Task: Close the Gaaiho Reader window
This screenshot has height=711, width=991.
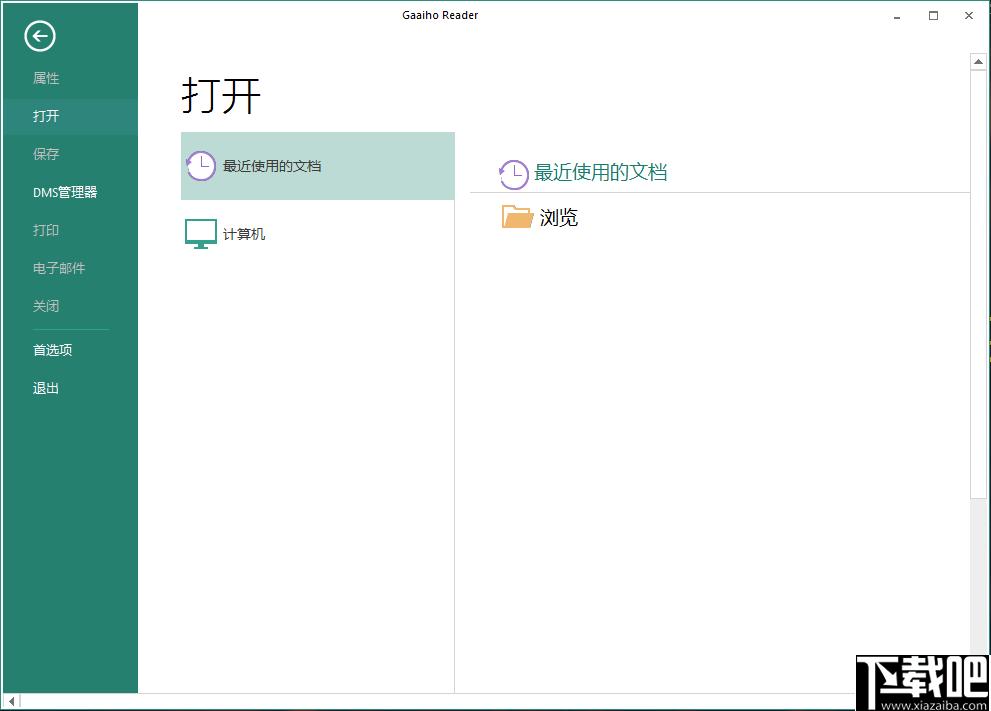Action: pyautogui.click(x=969, y=16)
